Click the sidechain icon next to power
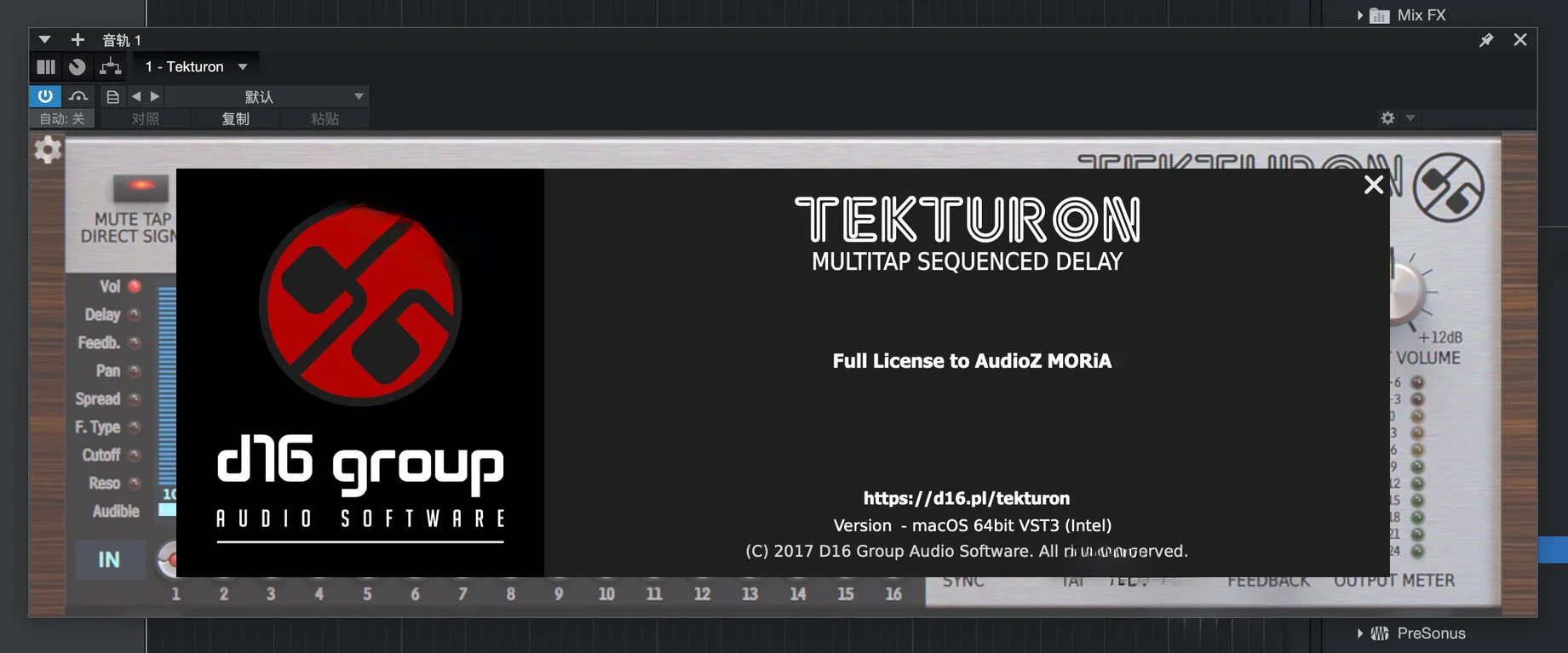Image resolution: width=1568 pixels, height=653 pixels. coord(78,96)
